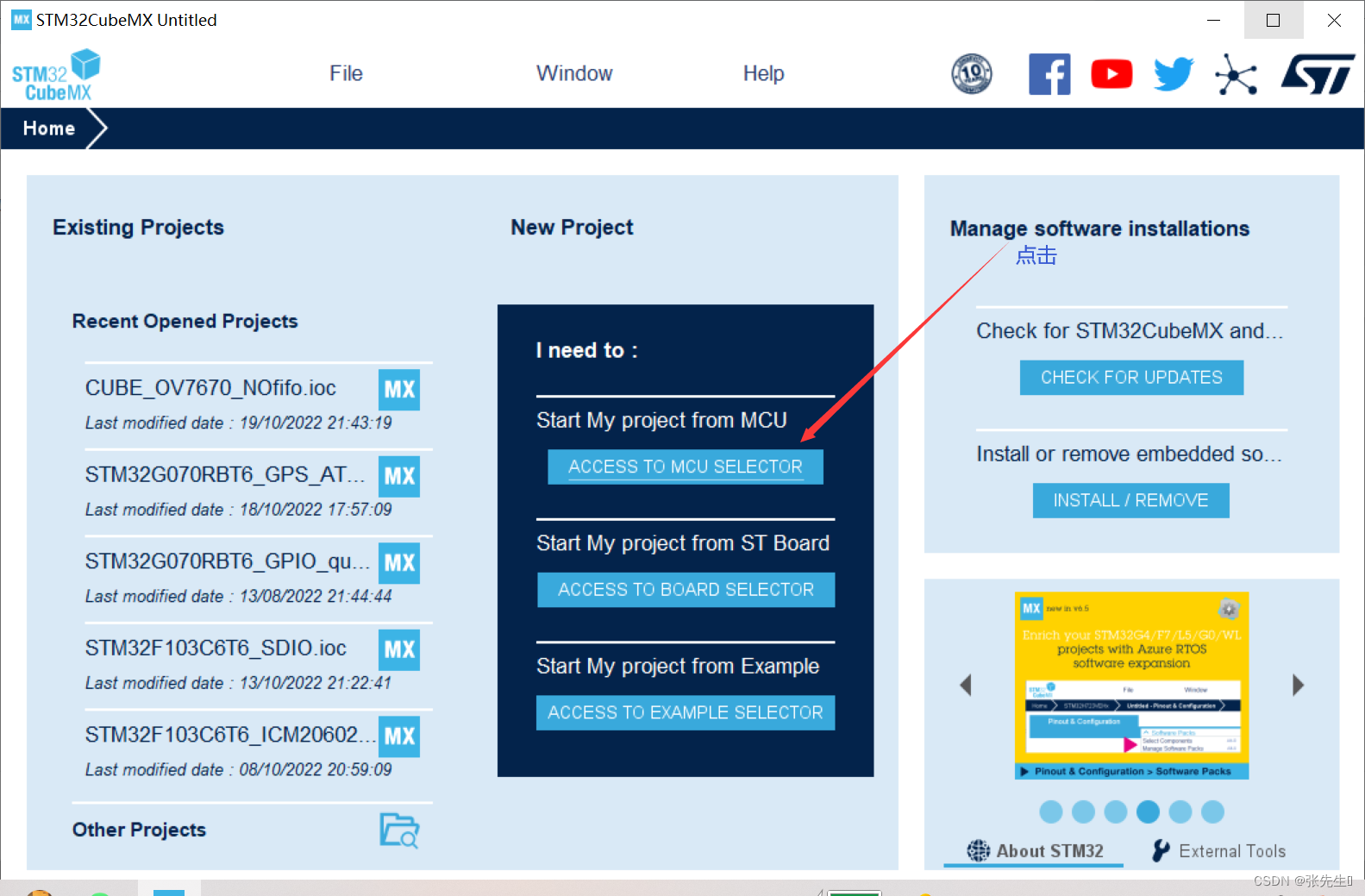Maximize the STM32CubeMX window
1365x896 pixels.
[x=1273, y=20]
